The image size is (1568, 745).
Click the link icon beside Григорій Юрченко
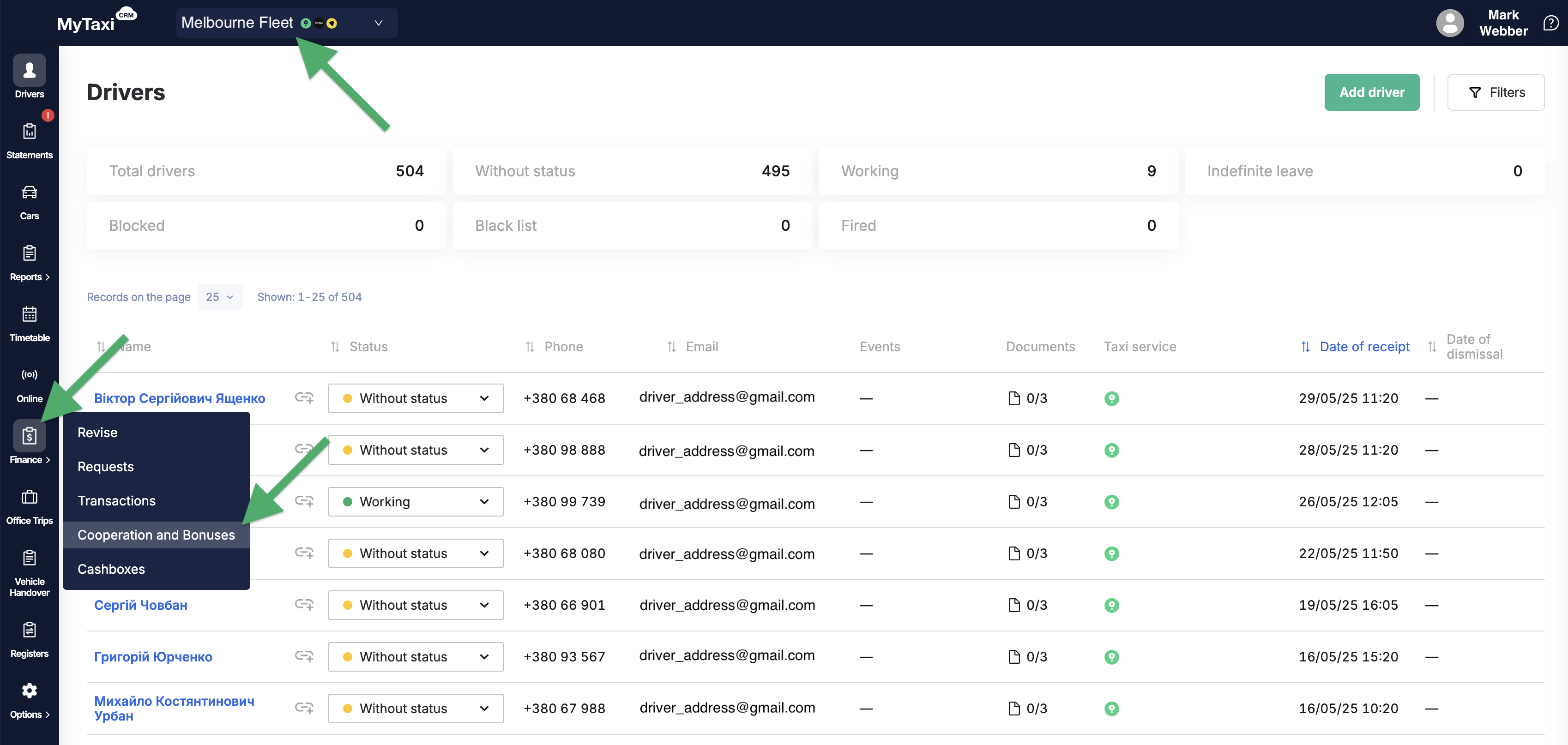[304, 656]
